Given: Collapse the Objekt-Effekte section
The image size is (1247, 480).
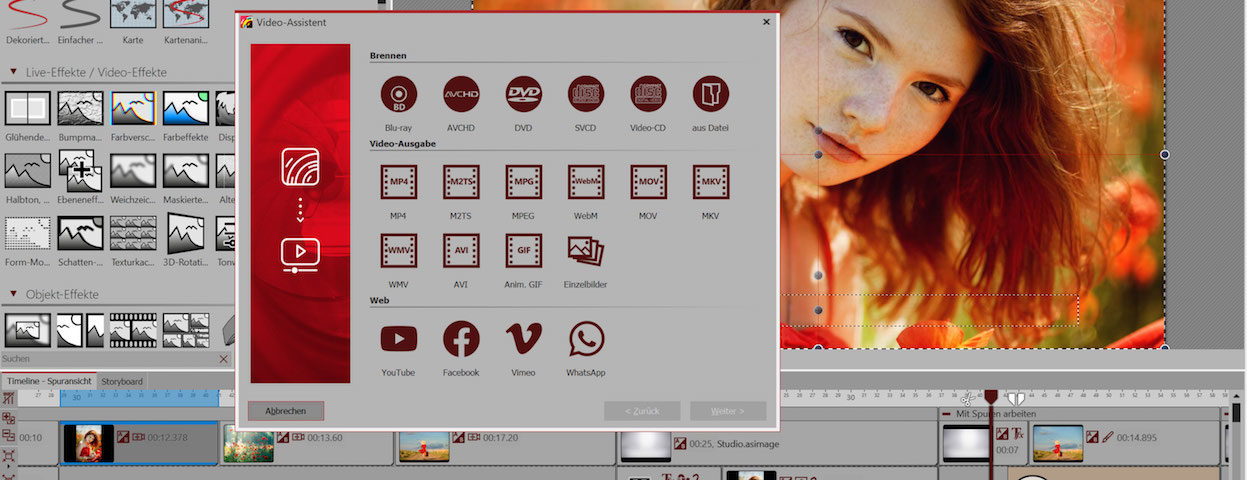Looking at the screenshot, I should pos(13,295).
